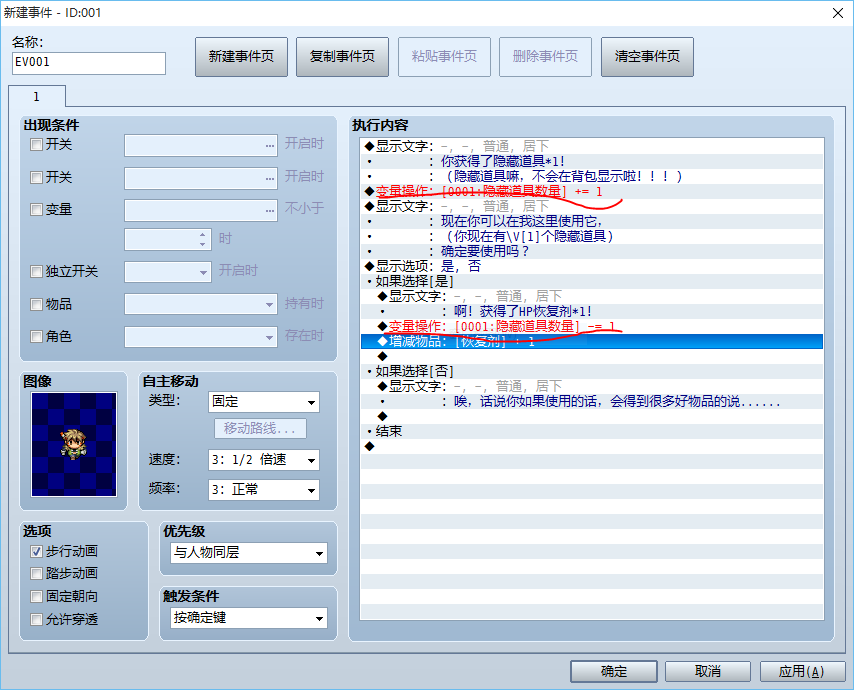Image resolution: width=854 pixels, height=690 pixels.
Task: Cancel with the 取消 button
Action: (708, 671)
